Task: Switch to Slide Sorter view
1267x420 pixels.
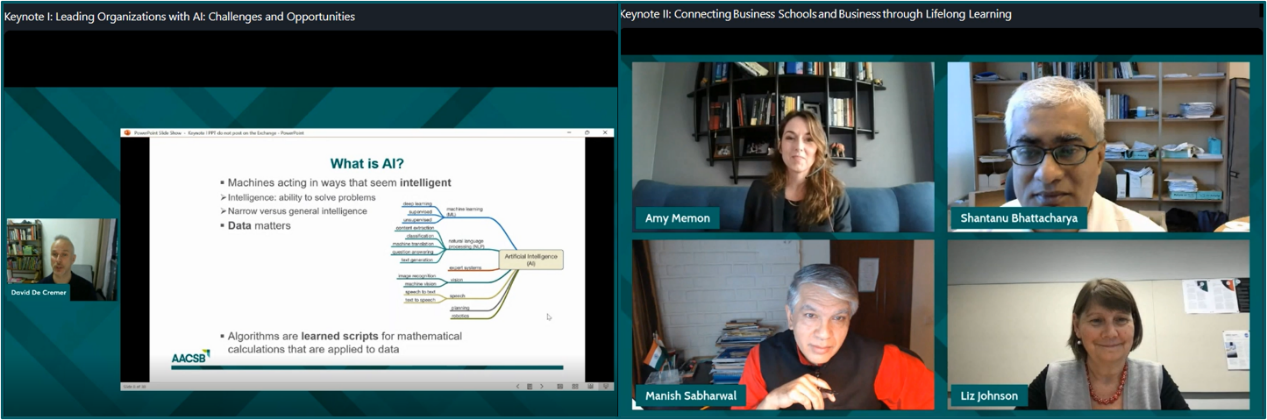Action: pos(575,386)
